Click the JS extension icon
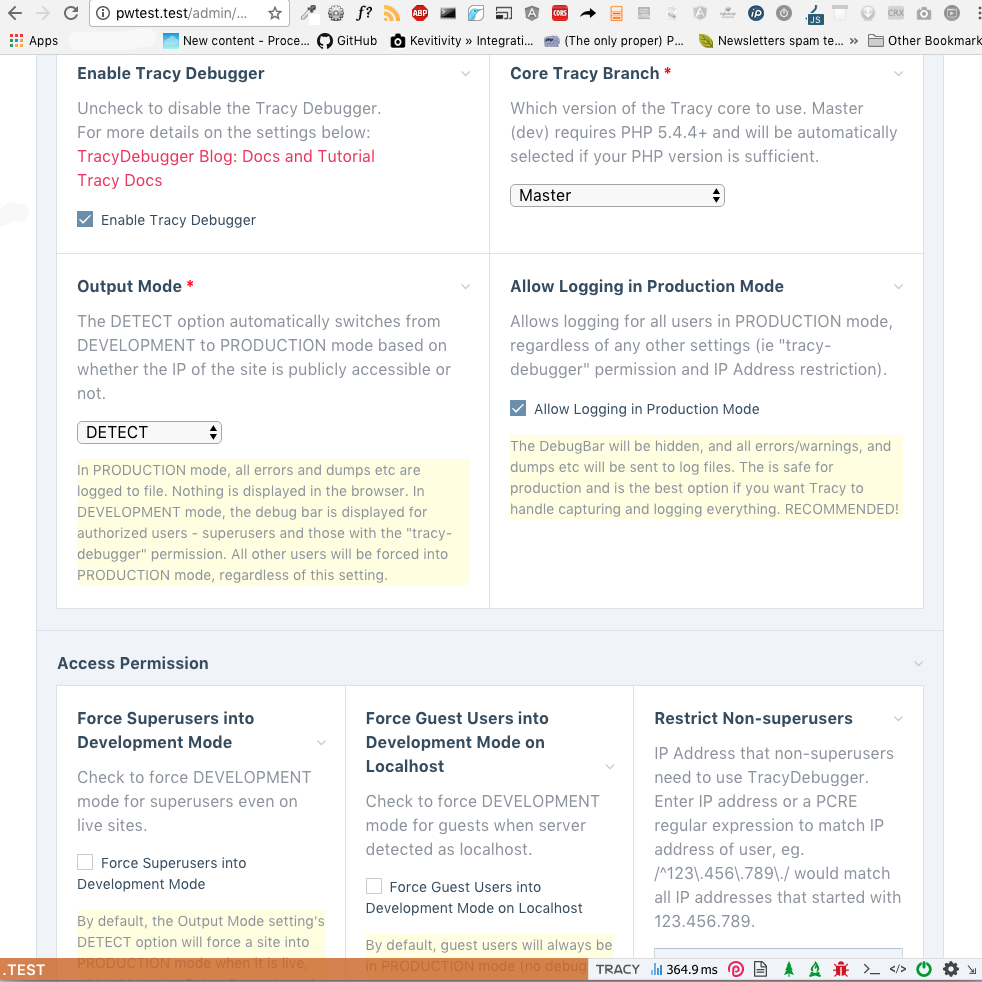This screenshot has width=982, height=982. click(x=815, y=14)
